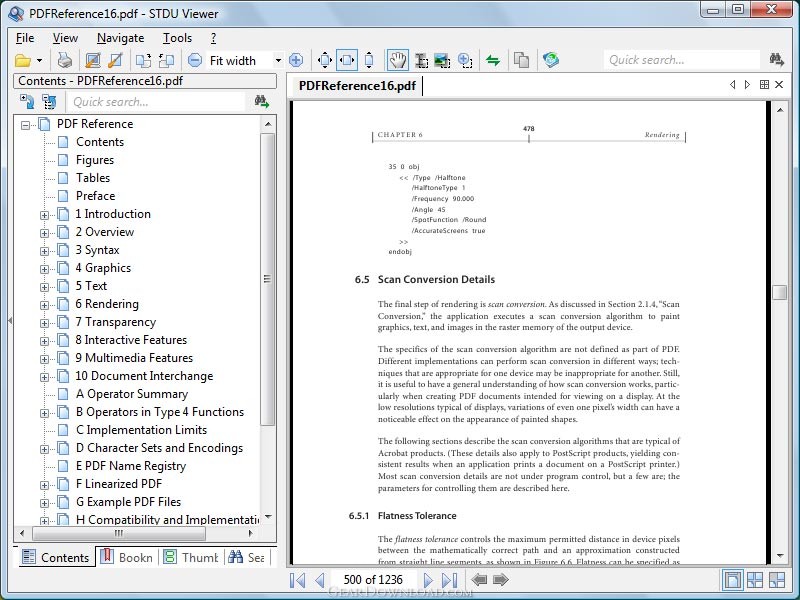Select E PDF Name Registry entry

131,466
